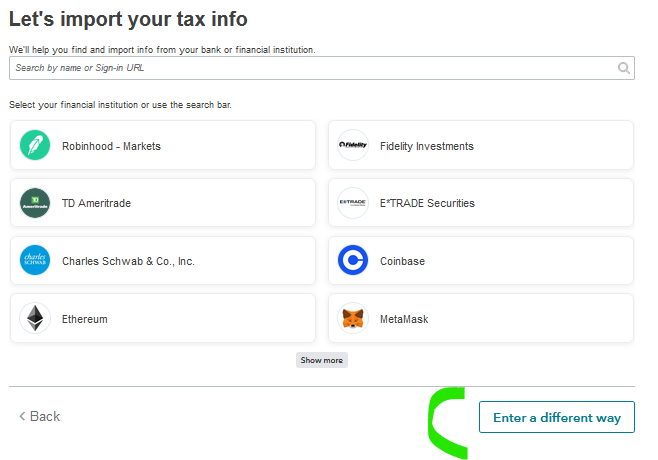658x460 pixels.
Task: Click the Coinbase logo icon
Action: point(353,260)
